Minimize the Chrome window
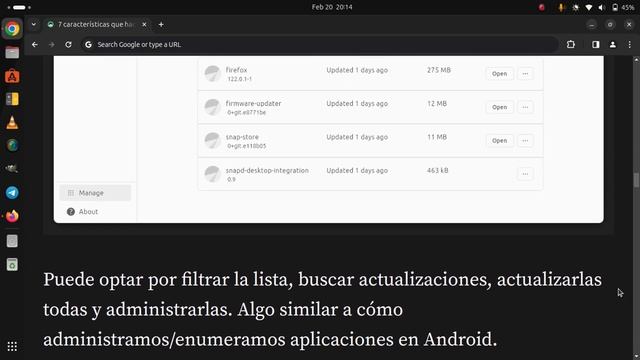640x360 pixels. 591,24
